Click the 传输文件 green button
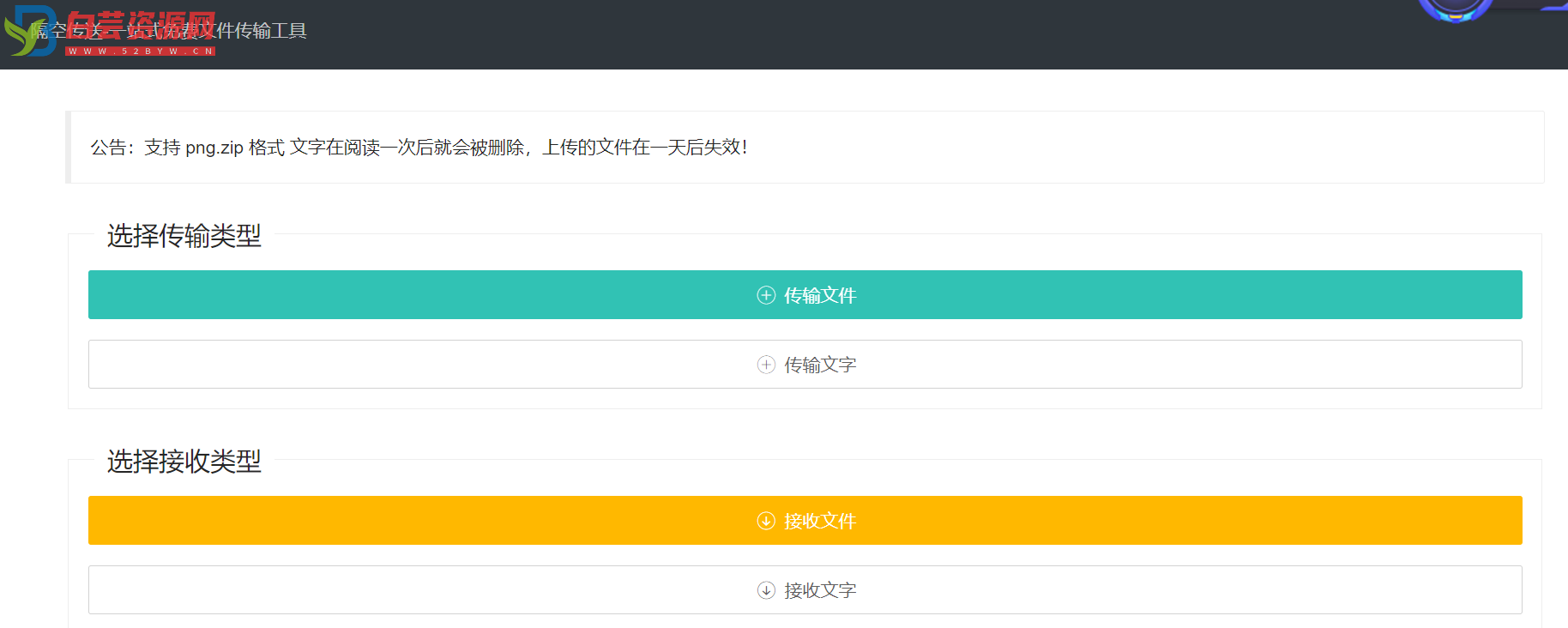The height and width of the screenshot is (628, 1568). tap(805, 295)
